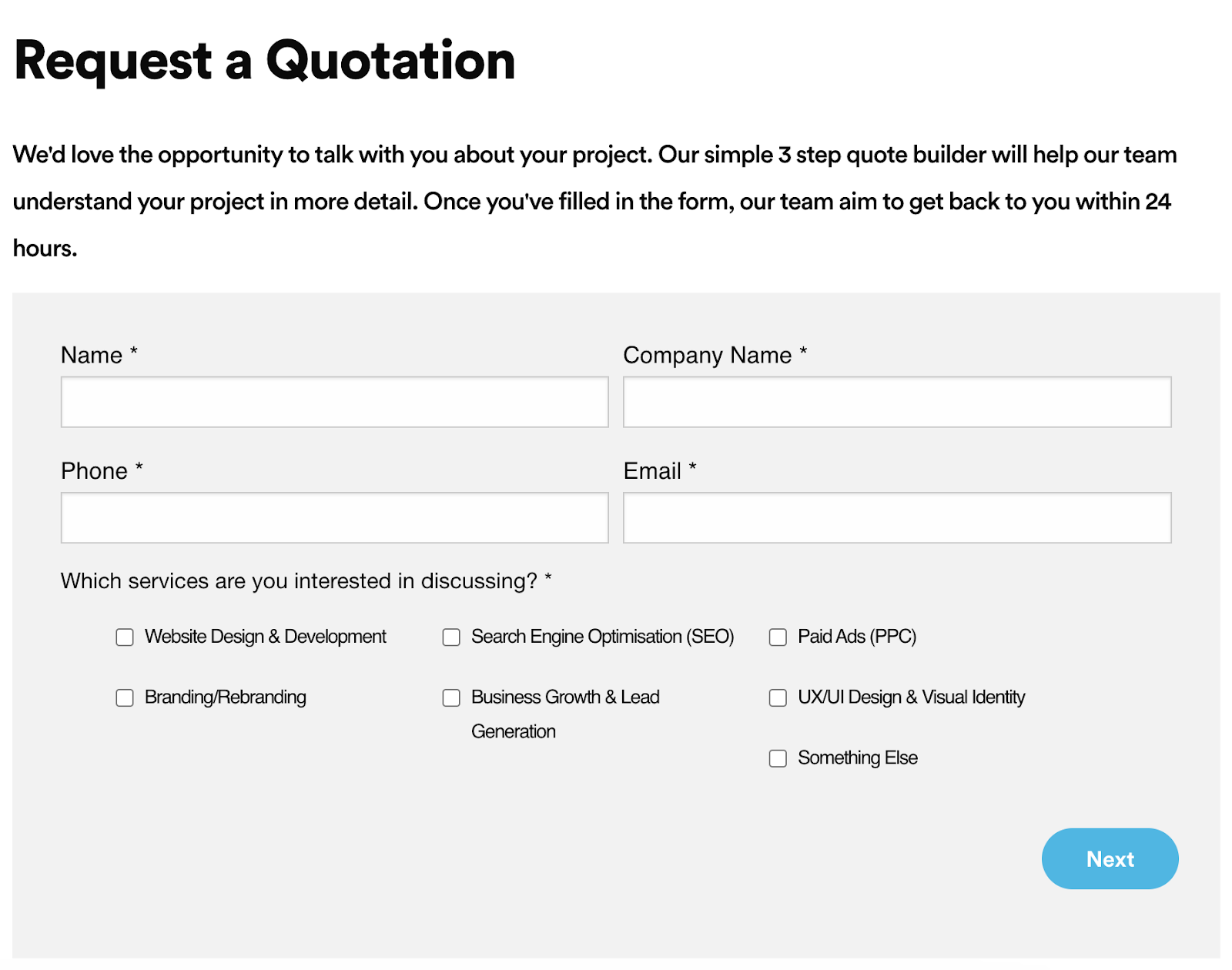Check the Search Engine Optimisation (SEO) box
This screenshot has height=970, width=1232.
[x=451, y=637]
